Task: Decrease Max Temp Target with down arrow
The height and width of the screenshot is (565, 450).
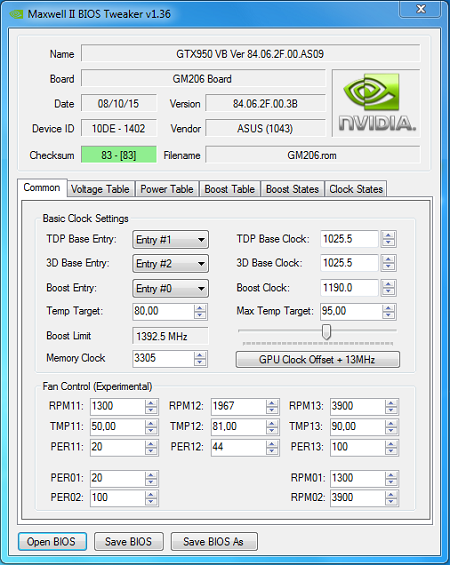Action: tap(388, 315)
